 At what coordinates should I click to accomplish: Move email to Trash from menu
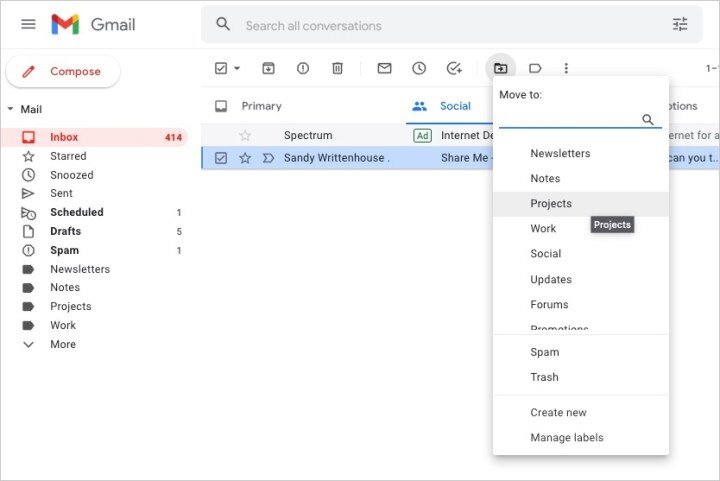(x=580, y=377)
